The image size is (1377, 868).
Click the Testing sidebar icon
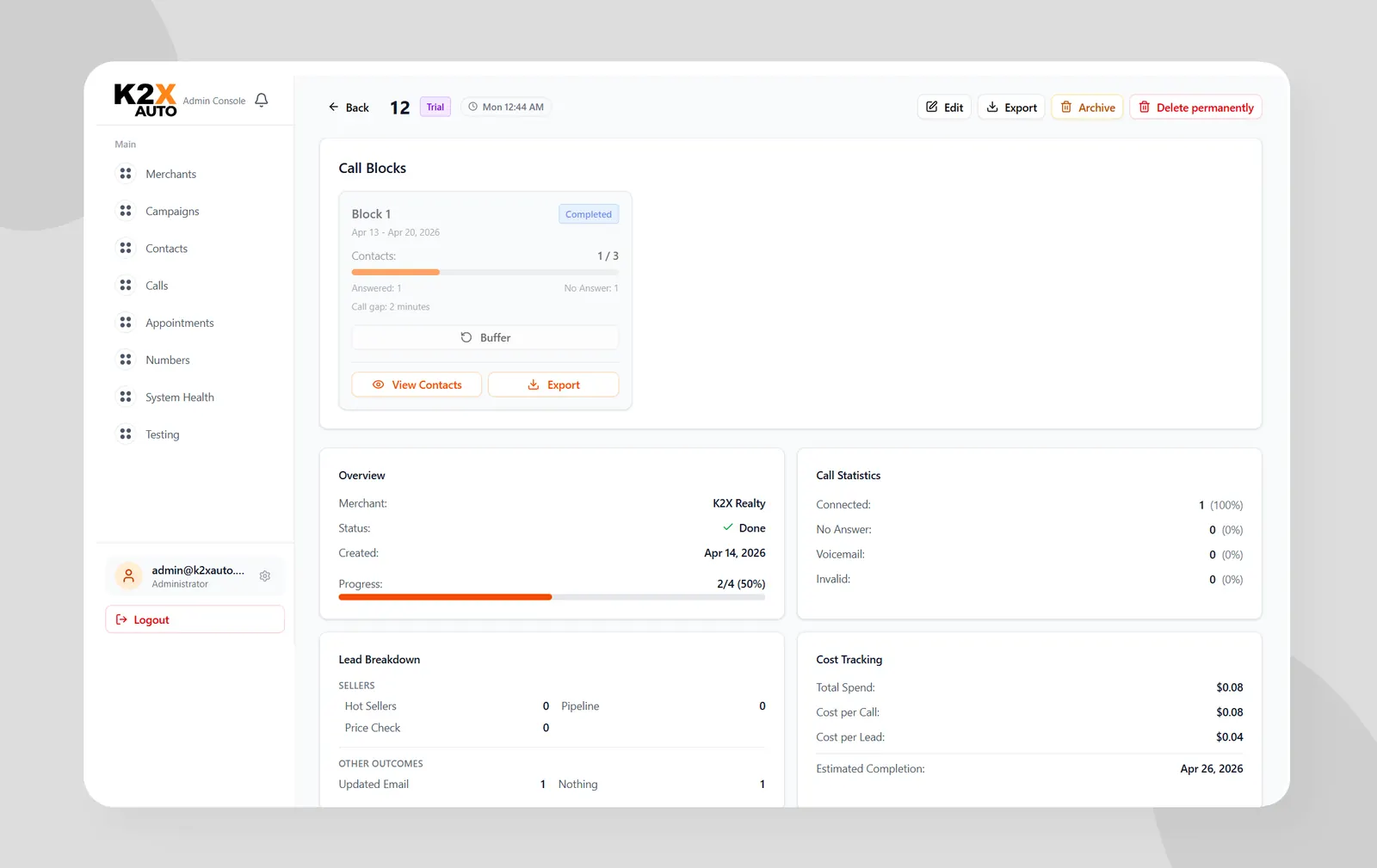tap(126, 434)
